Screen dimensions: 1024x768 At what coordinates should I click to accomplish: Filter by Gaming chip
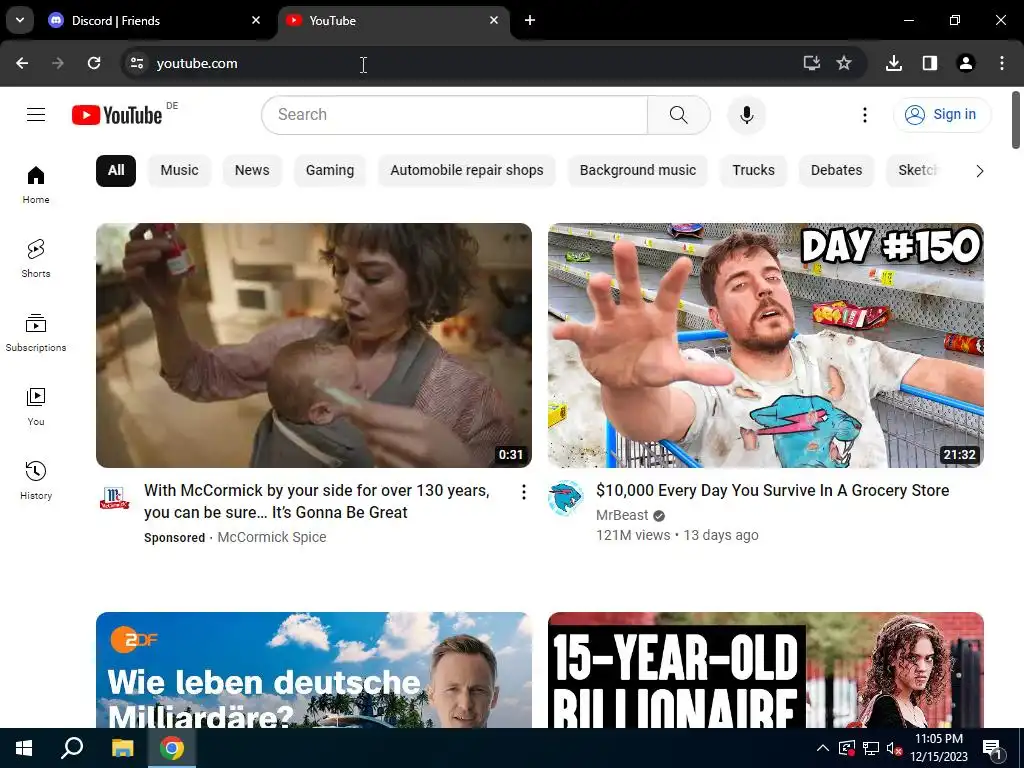click(x=330, y=170)
